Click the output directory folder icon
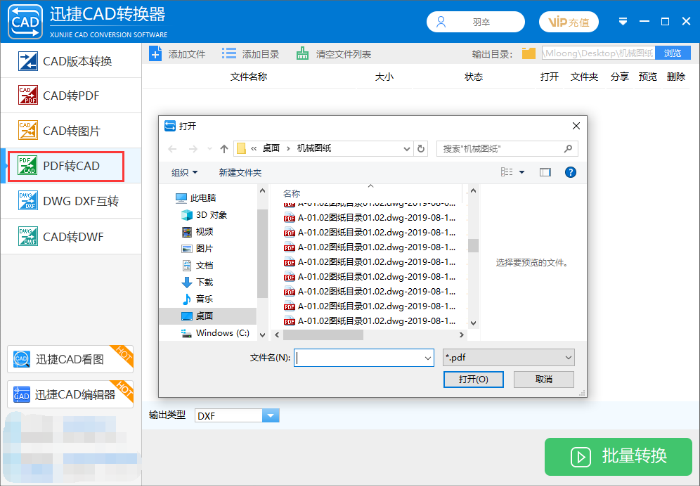Screen dimensions: 700x486 (529, 54)
